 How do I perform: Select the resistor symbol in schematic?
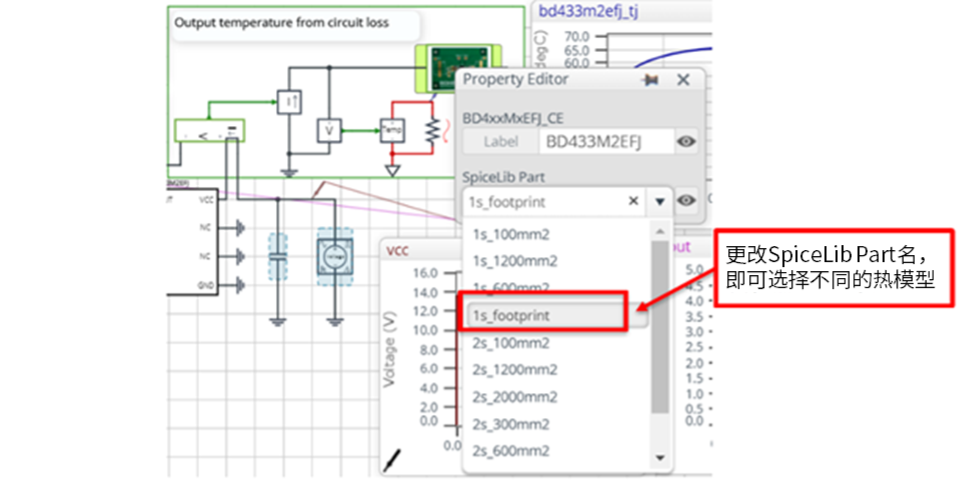(432, 131)
